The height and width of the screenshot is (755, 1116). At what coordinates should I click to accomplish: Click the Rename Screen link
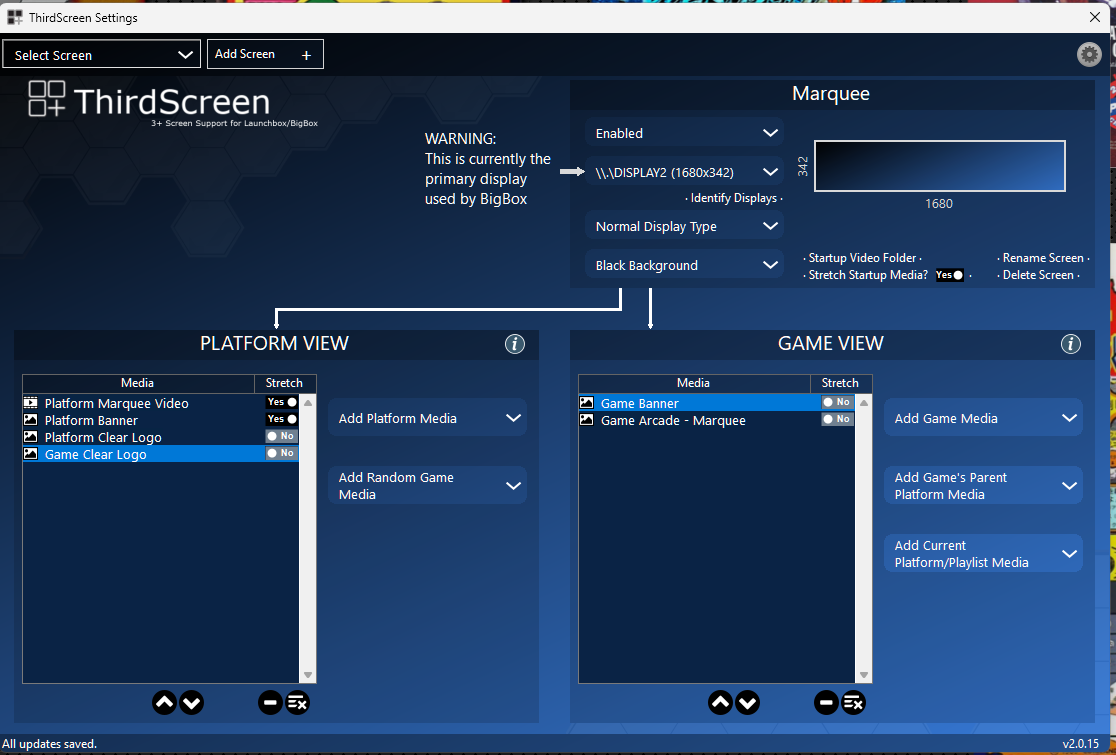1043,258
